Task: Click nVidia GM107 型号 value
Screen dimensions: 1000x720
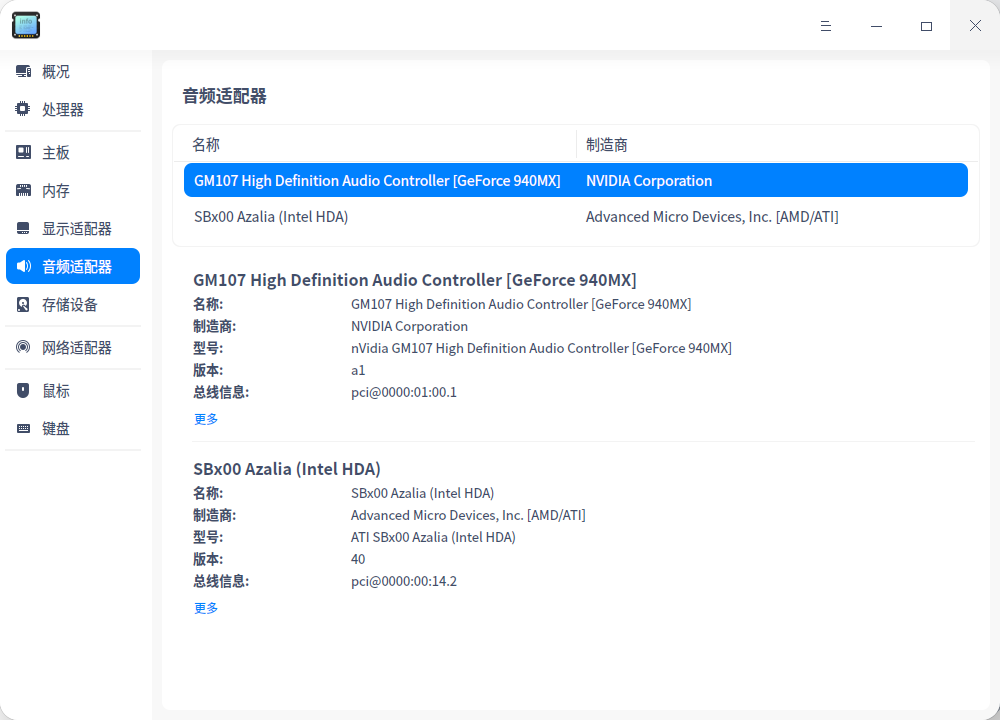Action: (x=541, y=348)
